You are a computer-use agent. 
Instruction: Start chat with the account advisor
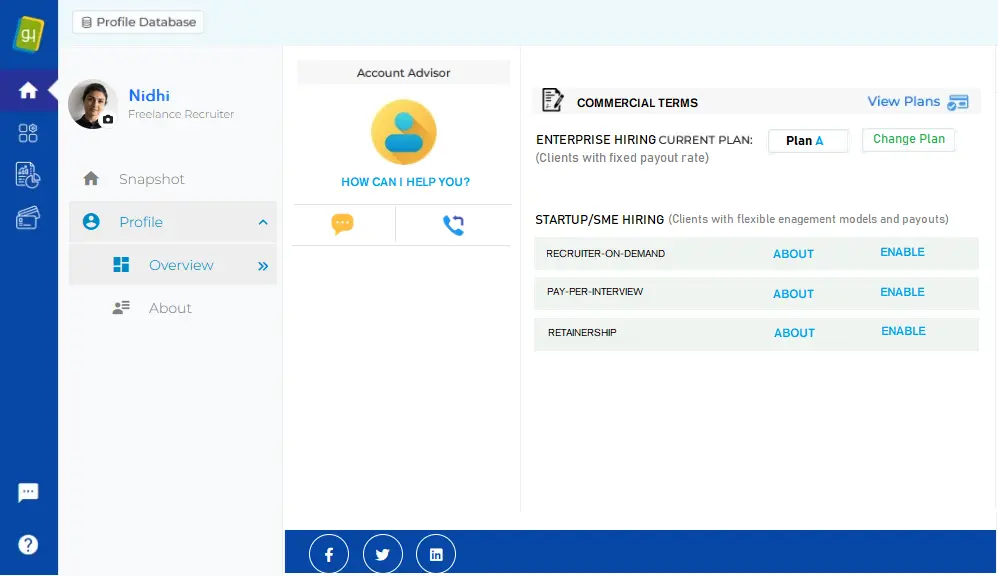pos(343,225)
